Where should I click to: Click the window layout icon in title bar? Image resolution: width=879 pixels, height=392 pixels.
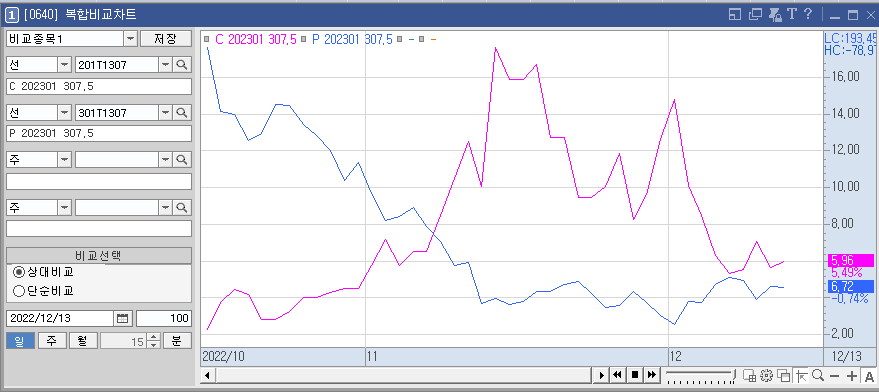click(x=734, y=15)
